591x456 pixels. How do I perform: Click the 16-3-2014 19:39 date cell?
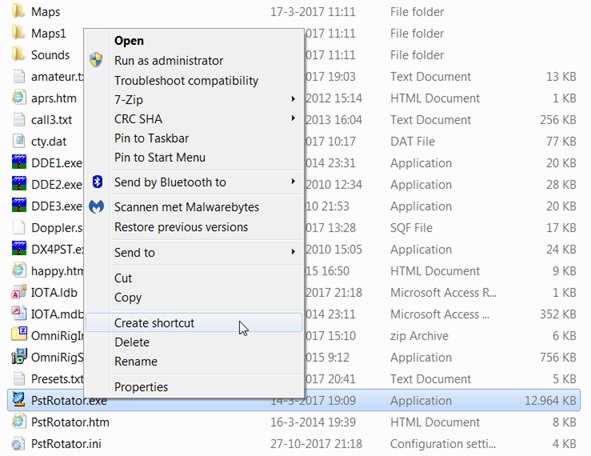312,422
